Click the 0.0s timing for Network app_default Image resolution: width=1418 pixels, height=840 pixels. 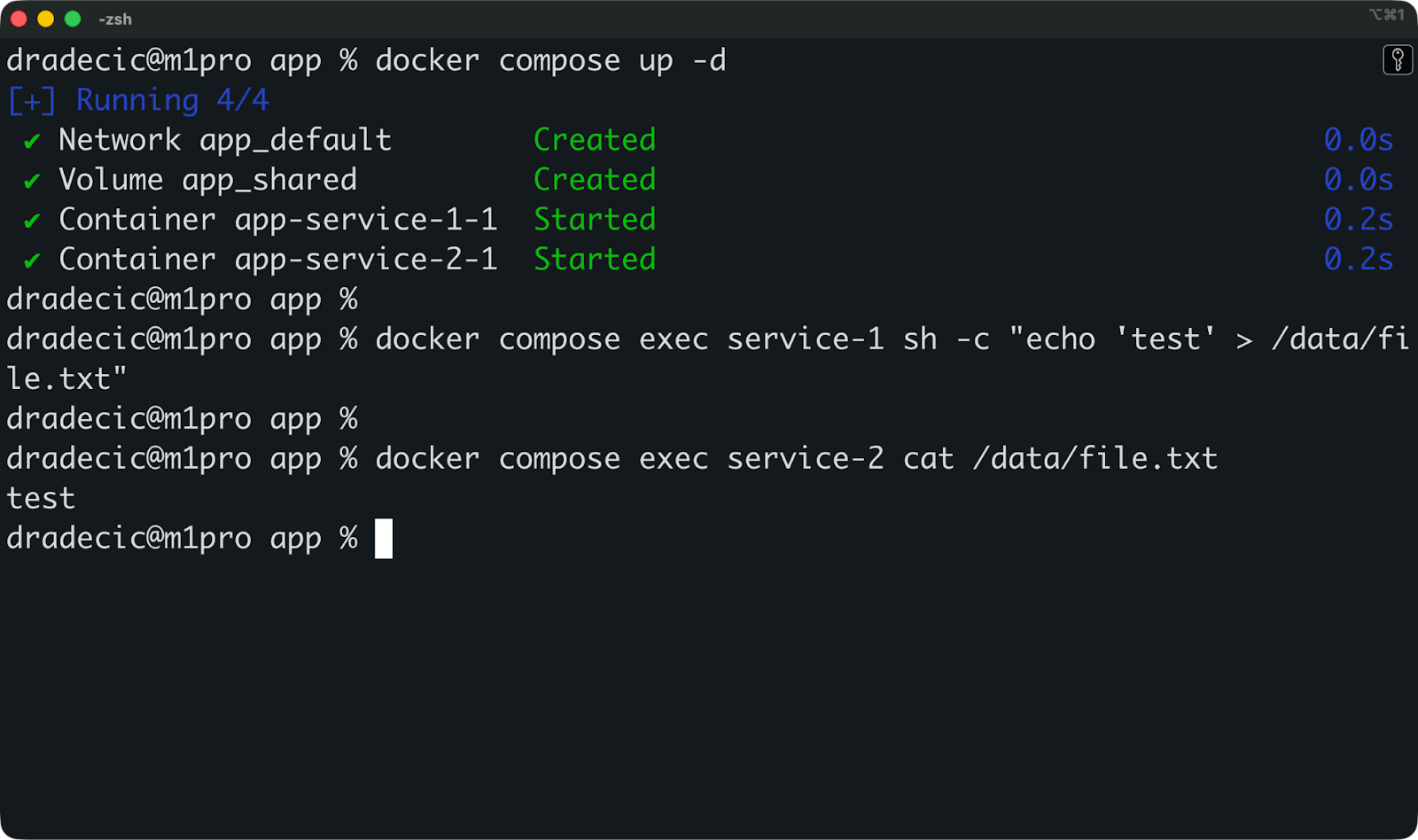point(1358,140)
